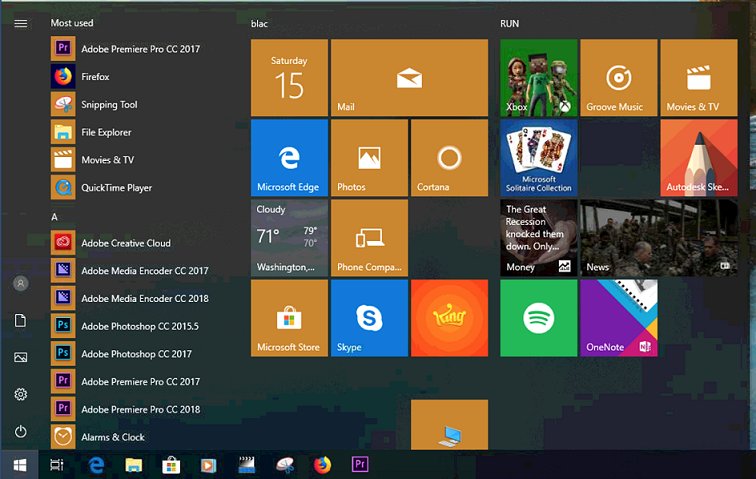
Task: Click the Windows Start button
Action: (x=20, y=464)
